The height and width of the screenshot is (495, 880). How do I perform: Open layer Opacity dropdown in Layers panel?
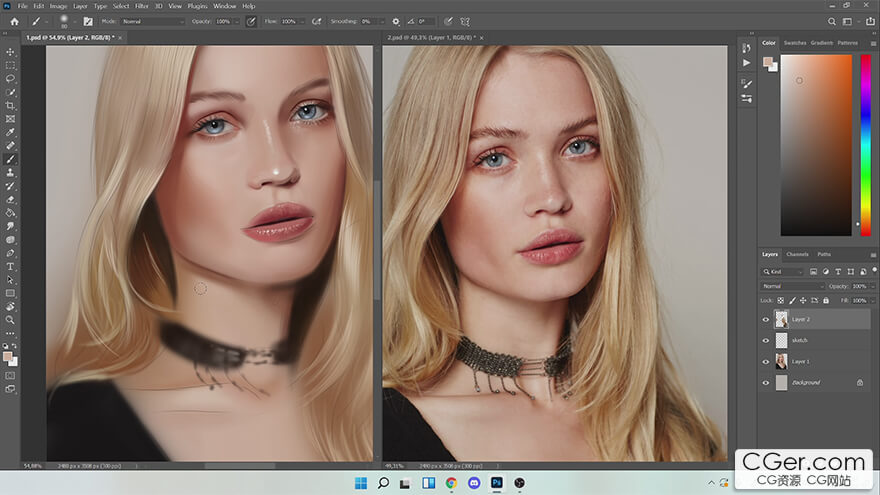873,286
